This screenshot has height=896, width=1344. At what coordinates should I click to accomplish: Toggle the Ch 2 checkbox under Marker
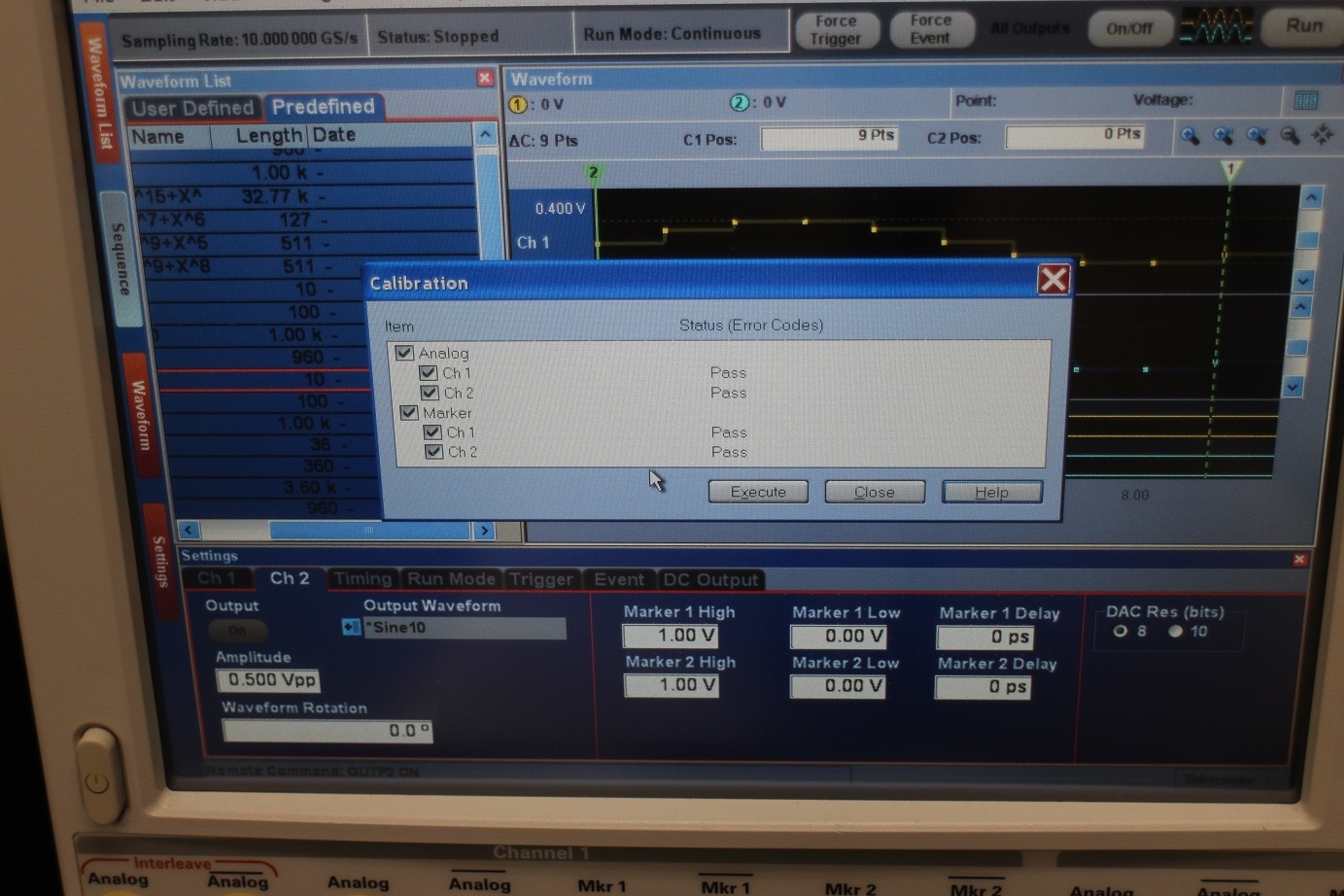coord(434,452)
